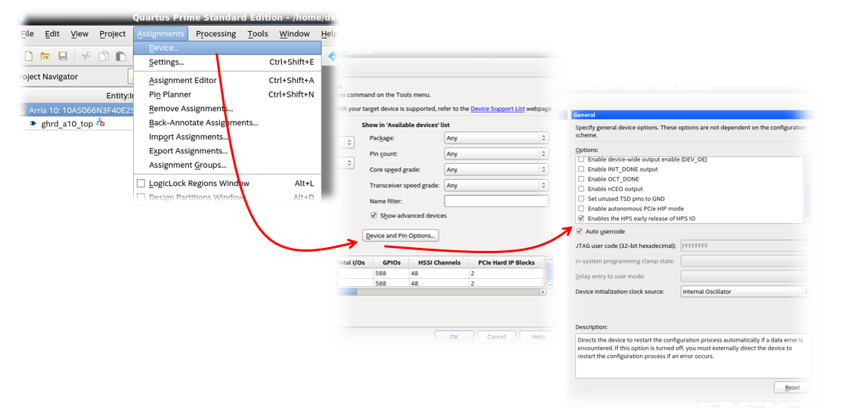This screenshot has height=408, width=860.
Task: Open the Device Support List link
Action: pos(497,109)
